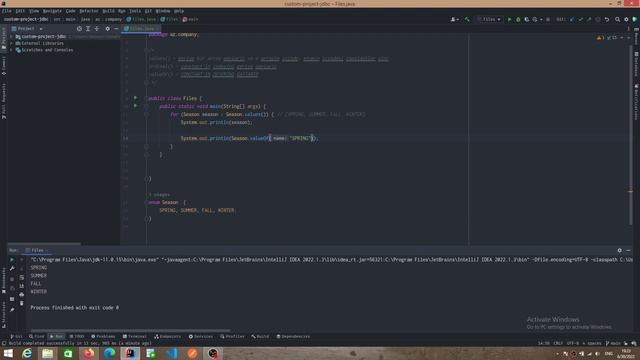Open the Profiler tool window button

232,336
